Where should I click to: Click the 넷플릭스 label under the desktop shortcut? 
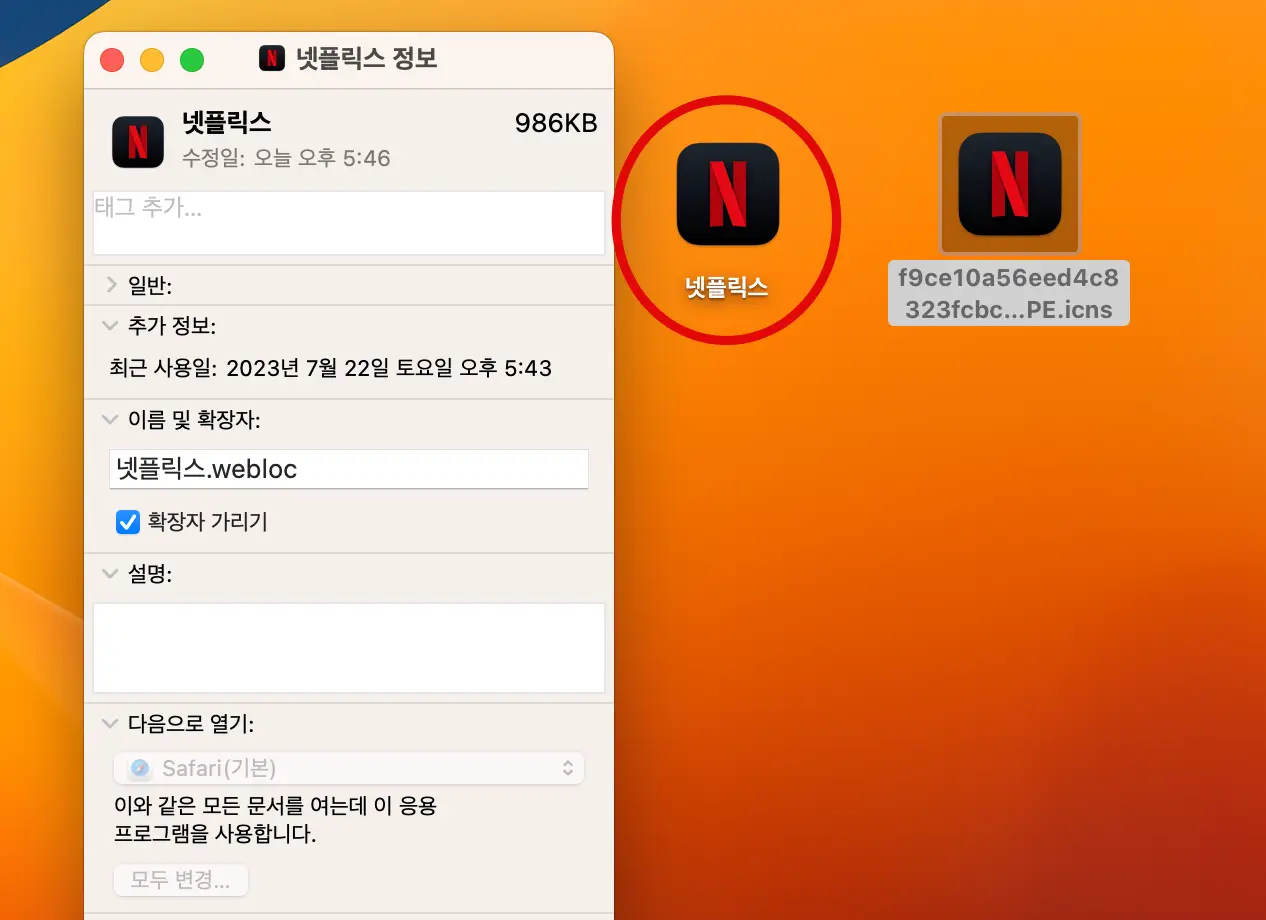(727, 287)
